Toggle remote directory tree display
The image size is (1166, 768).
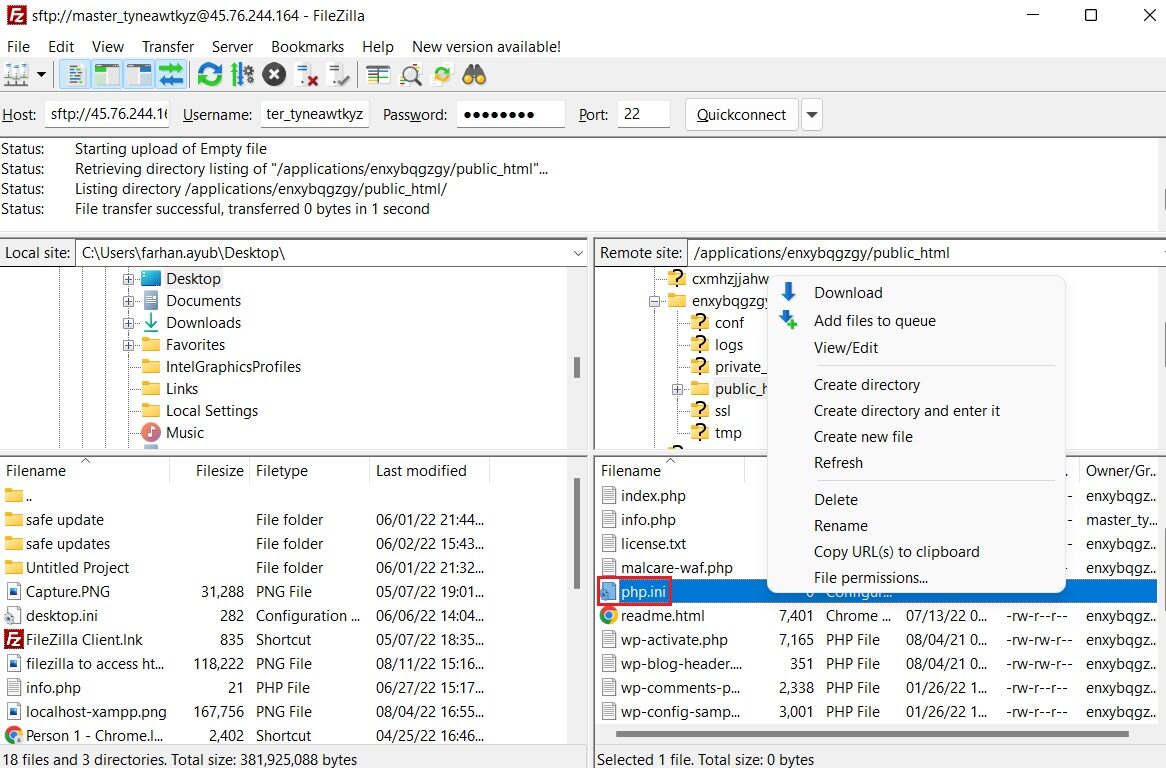(x=139, y=74)
